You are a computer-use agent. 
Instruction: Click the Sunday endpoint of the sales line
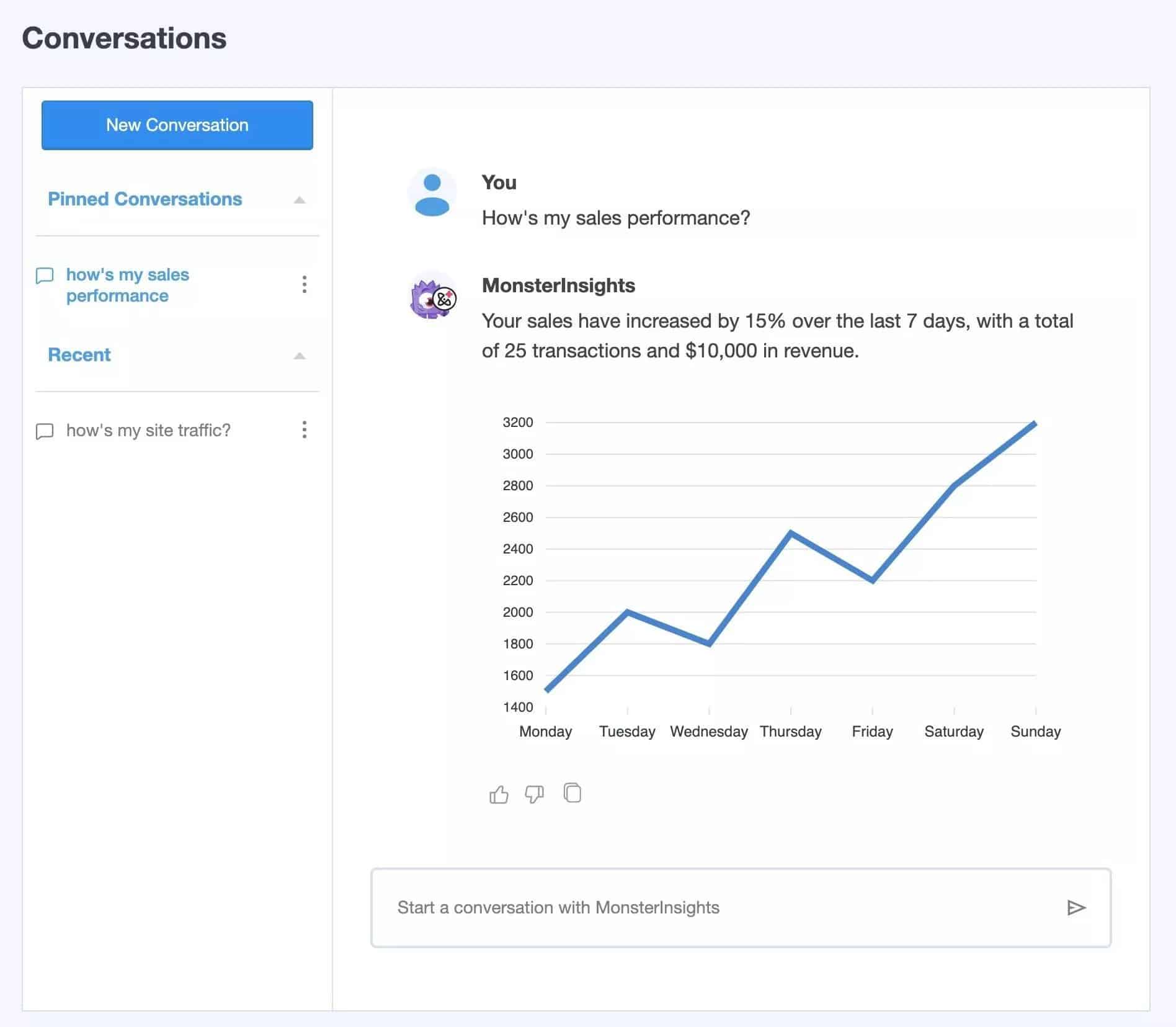coord(1035,424)
